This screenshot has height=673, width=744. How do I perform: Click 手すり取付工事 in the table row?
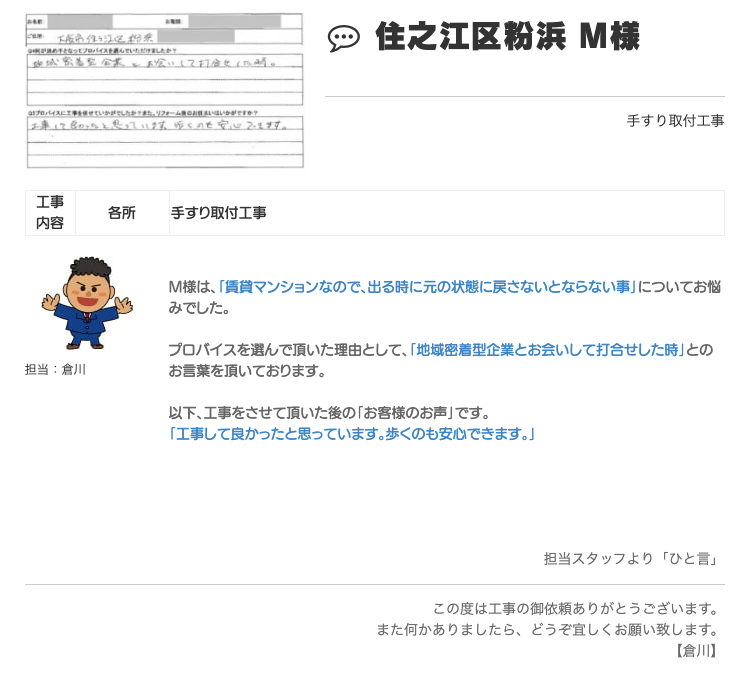tap(219, 213)
